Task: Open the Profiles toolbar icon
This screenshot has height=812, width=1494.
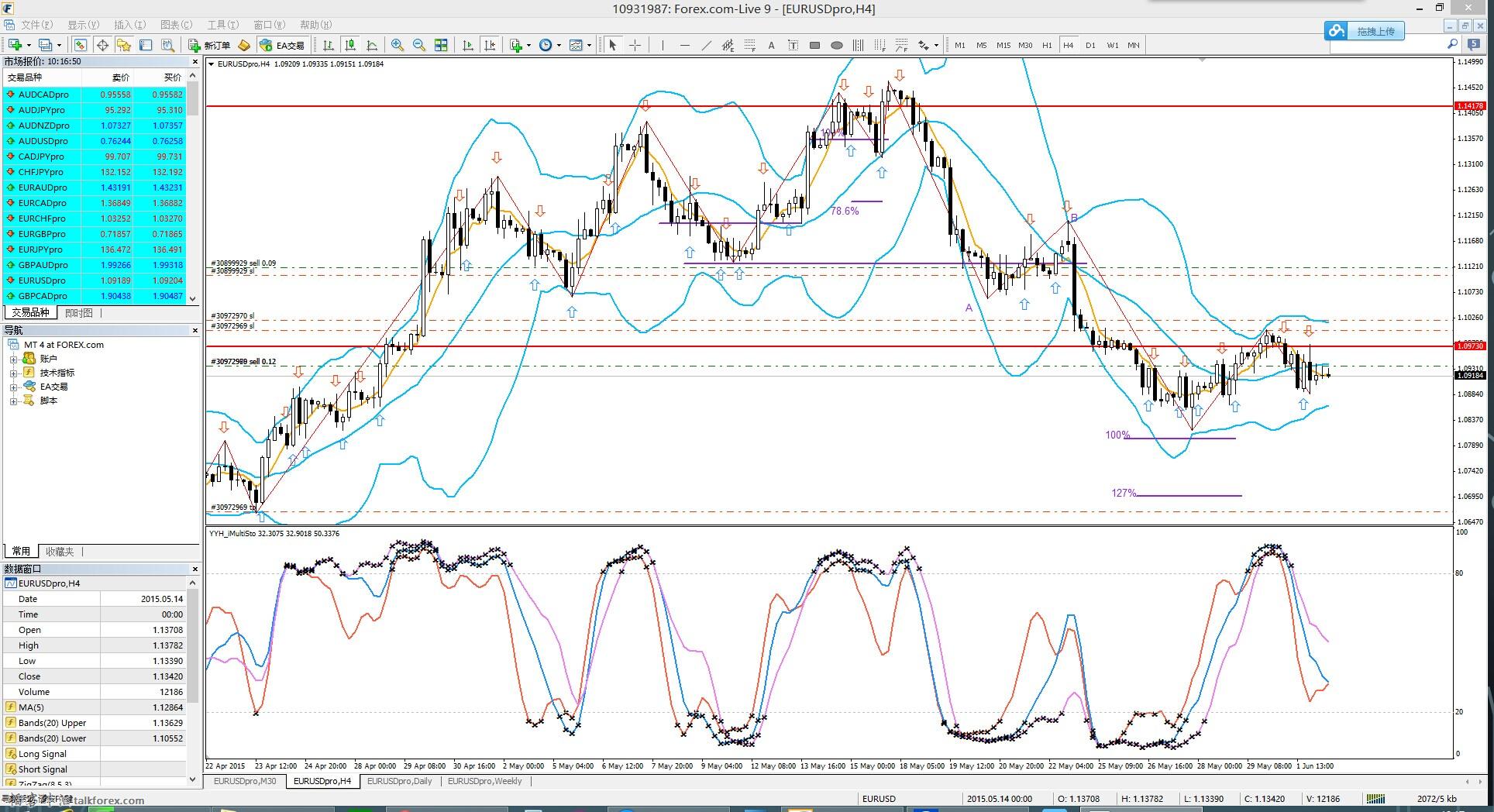Action: coord(46,45)
